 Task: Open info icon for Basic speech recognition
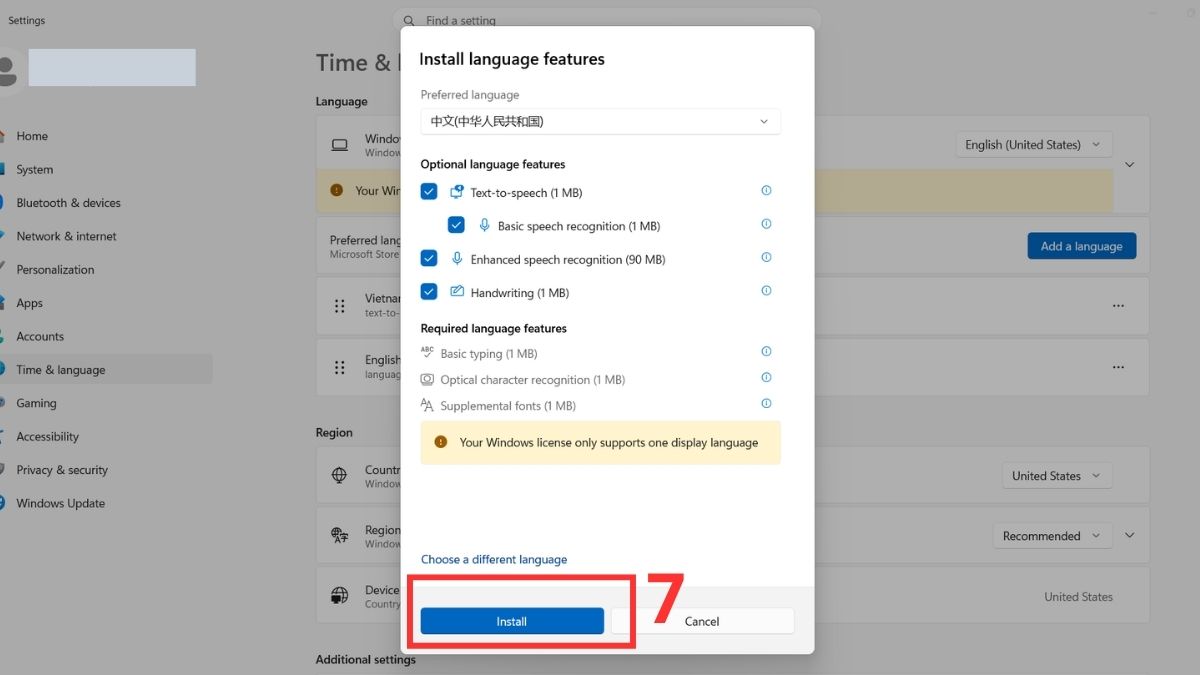[767, 224]
